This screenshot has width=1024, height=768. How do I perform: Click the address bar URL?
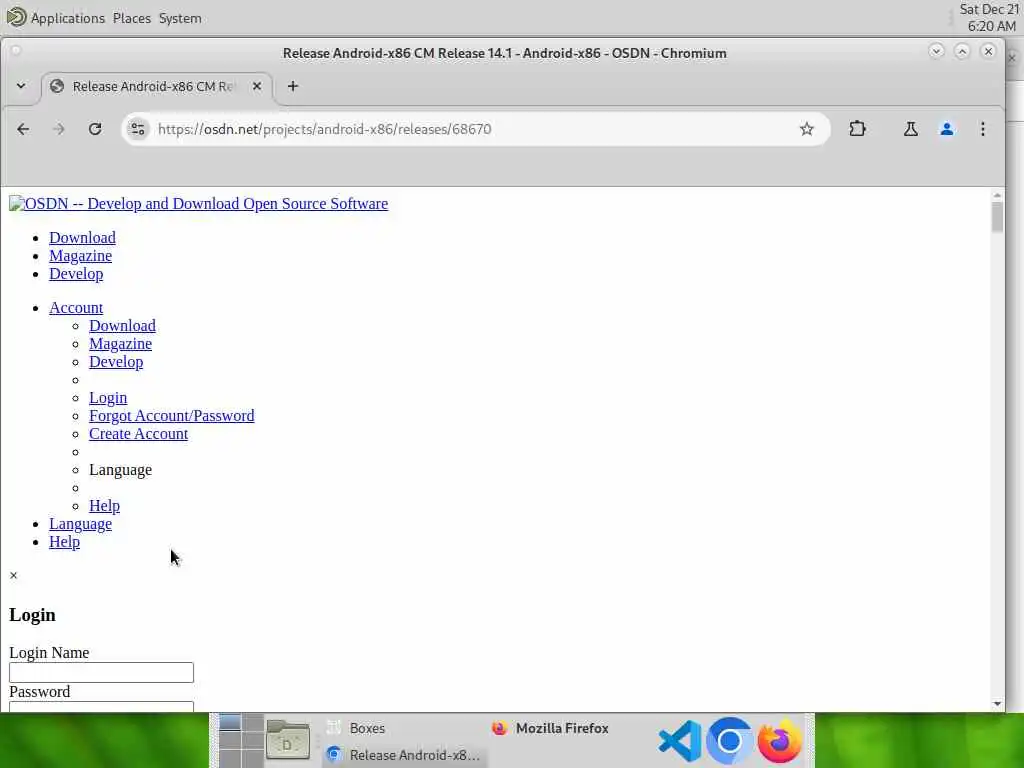point(325,129)
